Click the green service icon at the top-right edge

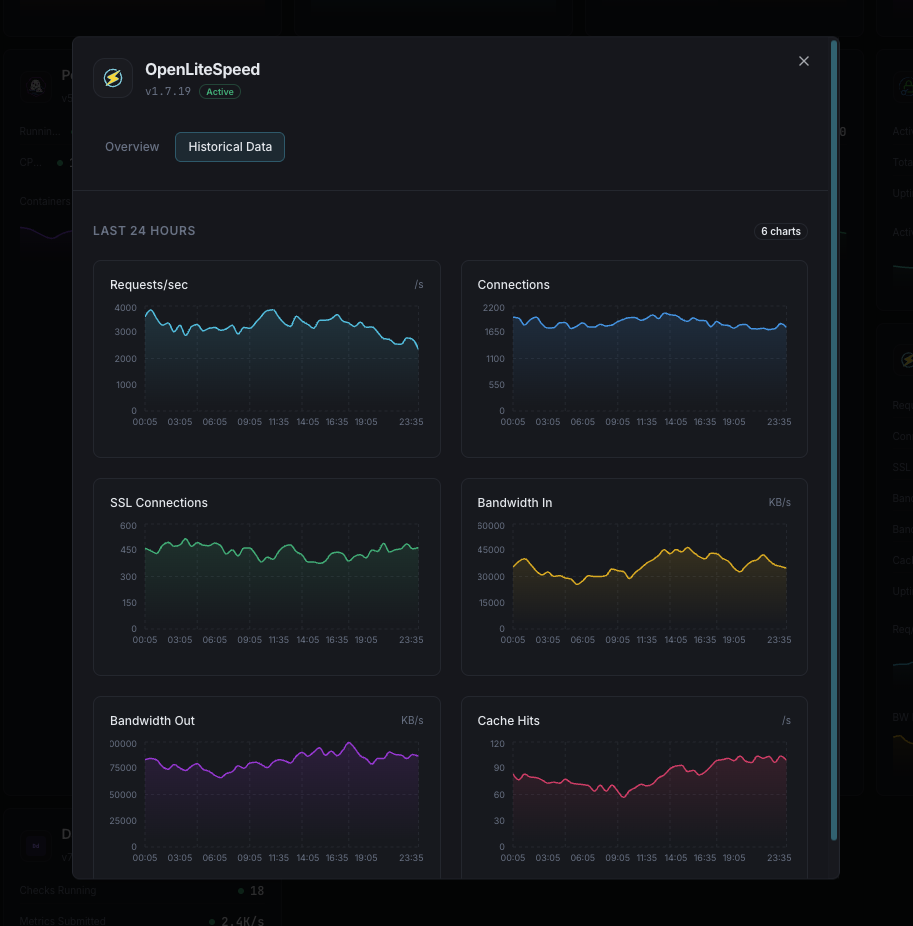[906, 86]
